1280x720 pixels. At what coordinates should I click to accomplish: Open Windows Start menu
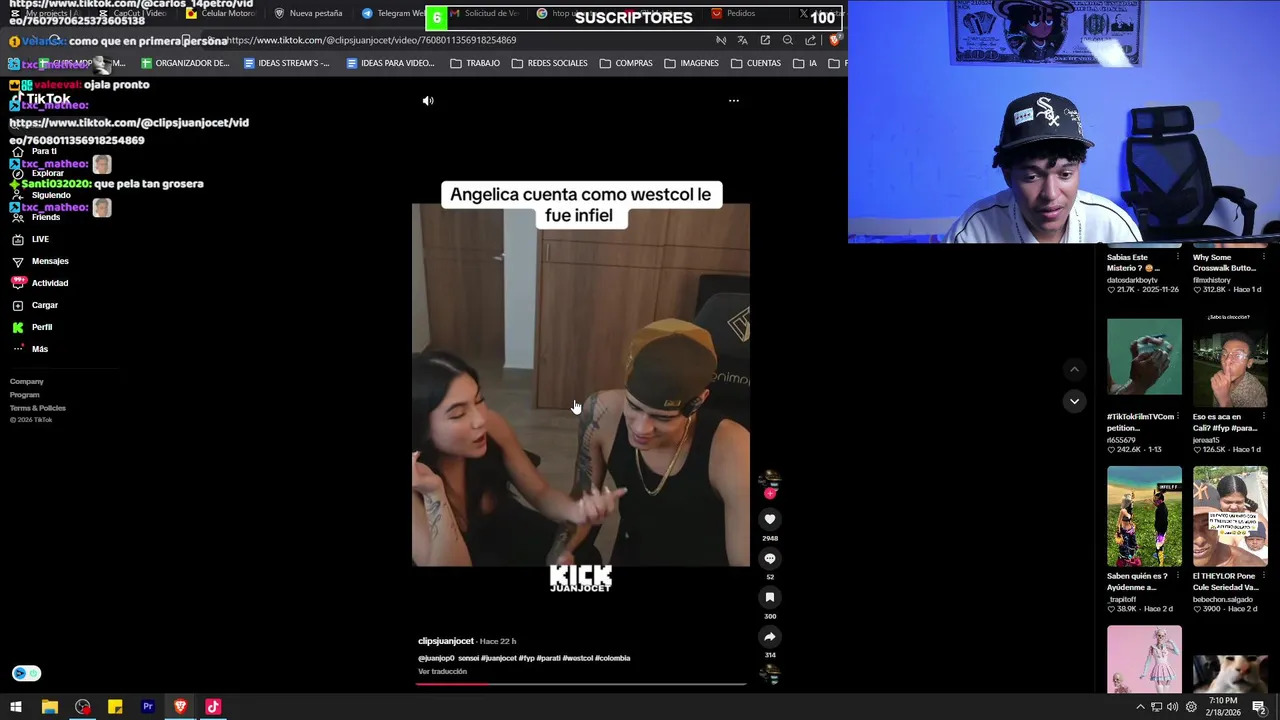pos(16,707)
